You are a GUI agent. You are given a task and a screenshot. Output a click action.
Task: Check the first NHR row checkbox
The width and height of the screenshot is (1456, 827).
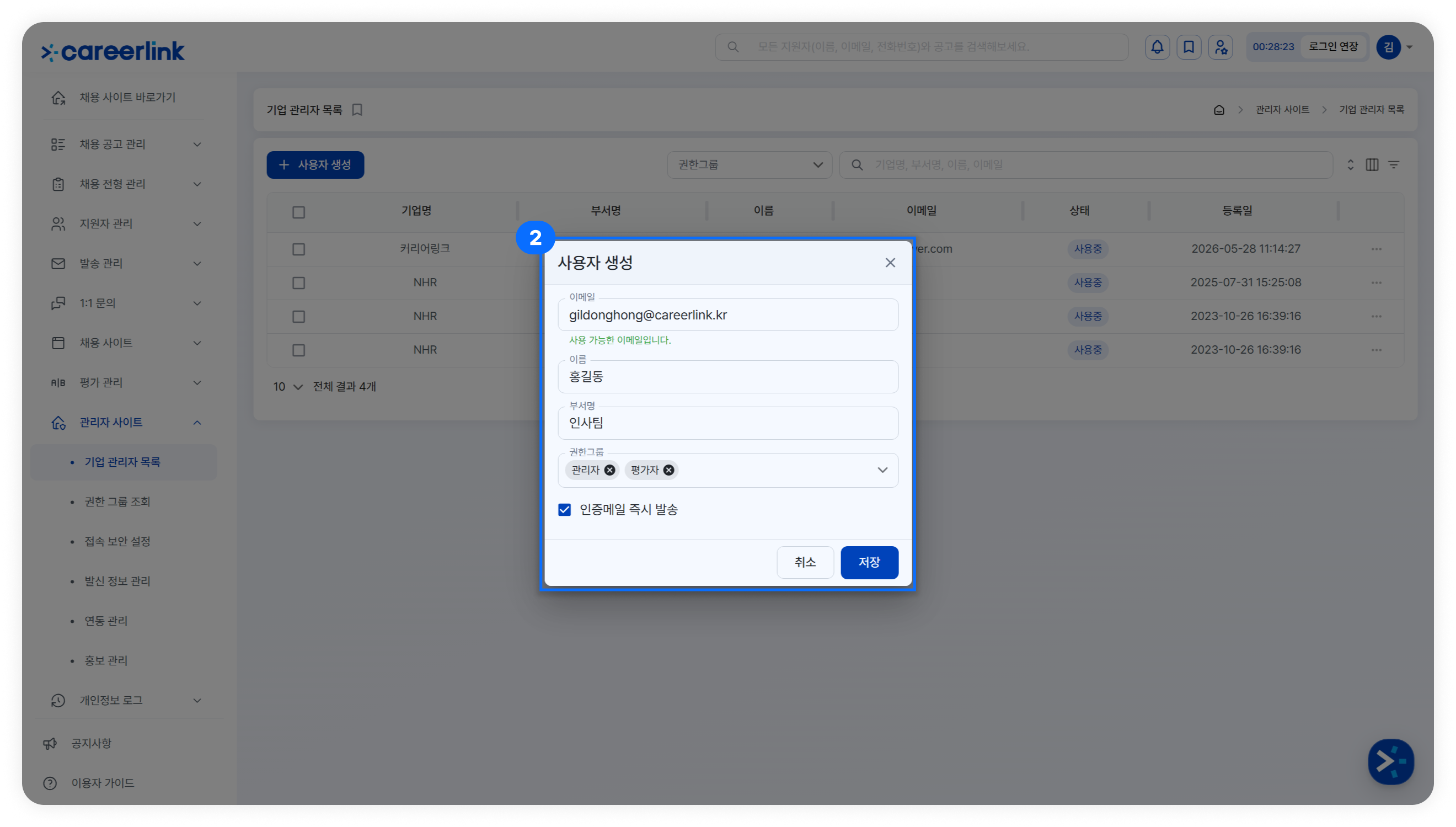[x=298, y=282]
